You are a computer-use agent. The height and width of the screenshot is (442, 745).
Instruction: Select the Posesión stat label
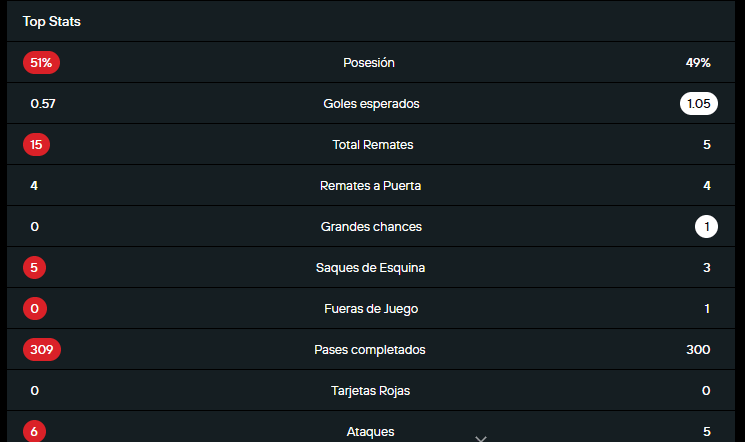point(369,62)
